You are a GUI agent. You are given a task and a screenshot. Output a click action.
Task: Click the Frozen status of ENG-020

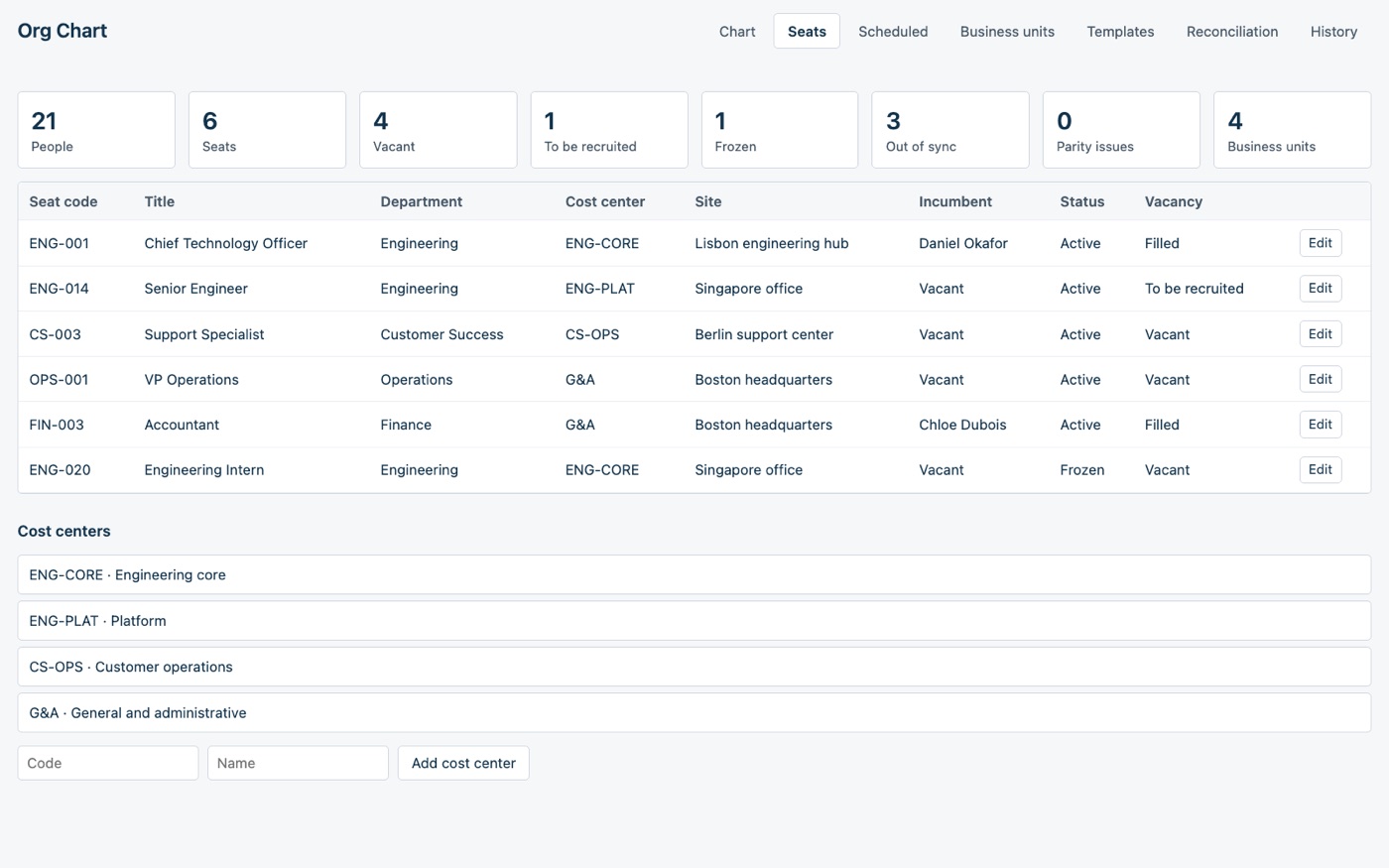click(x=1082, y=470)
